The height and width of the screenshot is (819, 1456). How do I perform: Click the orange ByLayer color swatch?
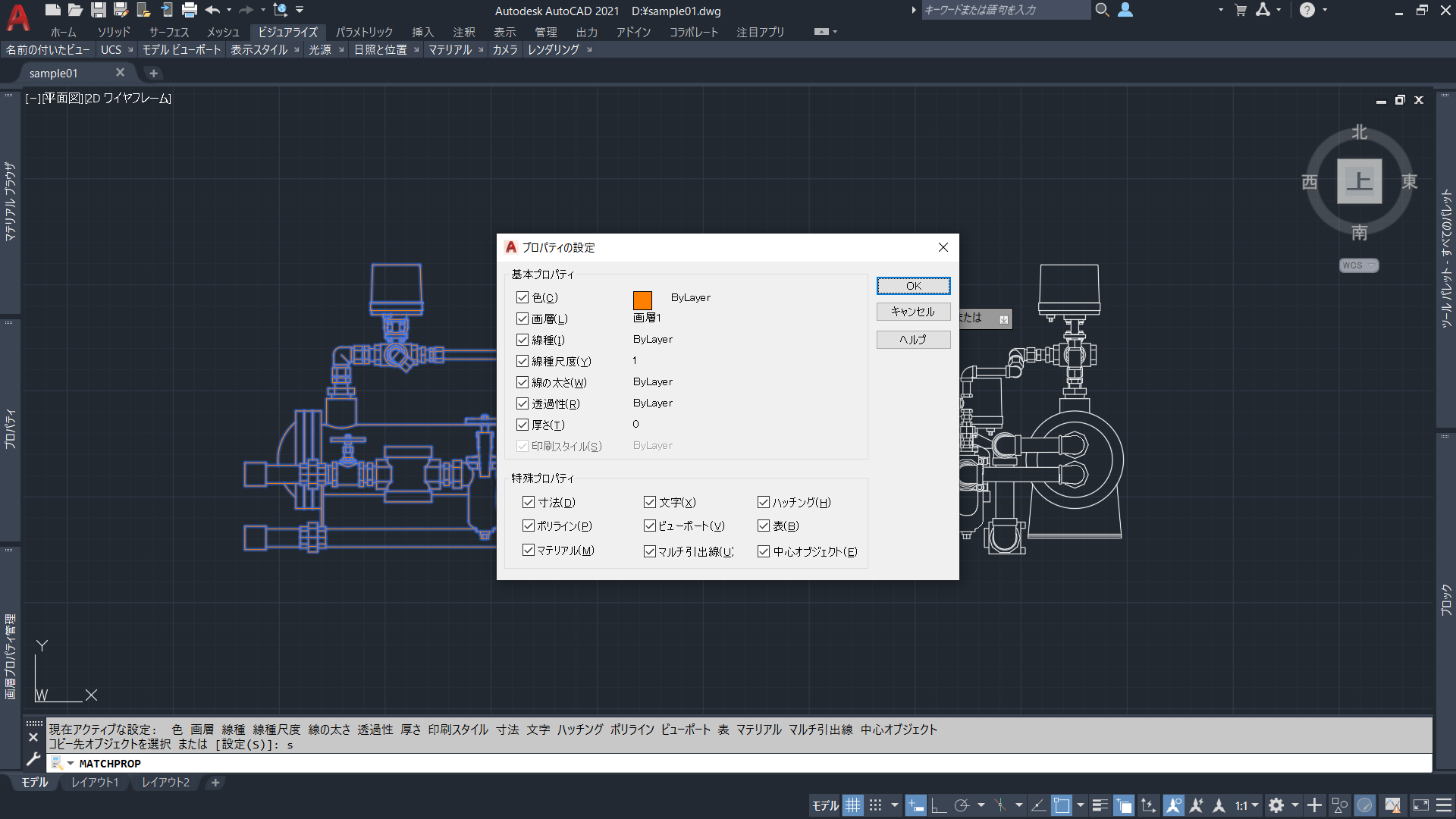pos(642,300)
